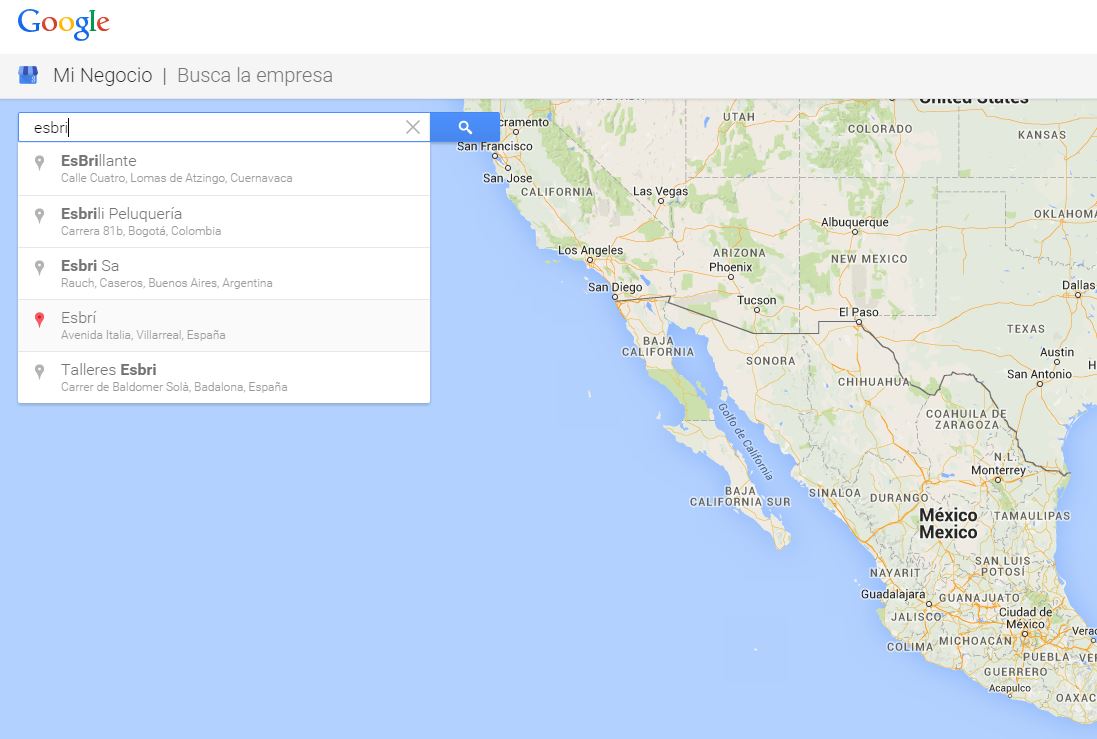Click the Albuquerque label on map
This screenshot has height=739, width=1097.
tap(854, 222)
